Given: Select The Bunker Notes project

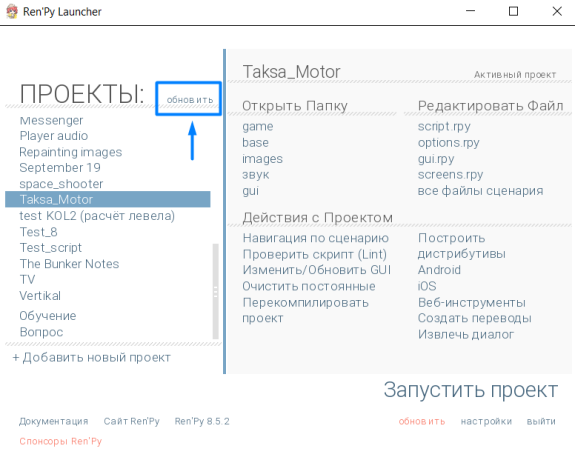Looking at the screenshot, I should tap(69, 264).
